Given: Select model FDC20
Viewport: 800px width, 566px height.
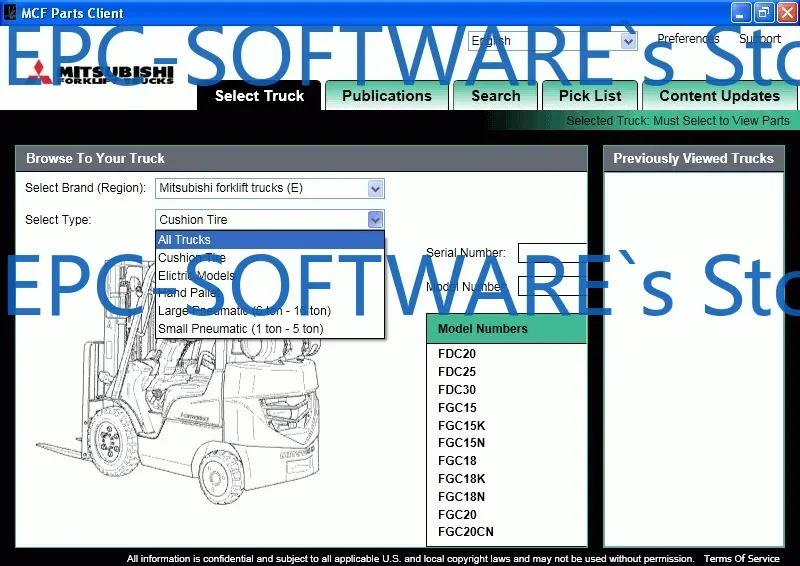Looking at the screenshot, I should 457,354.
